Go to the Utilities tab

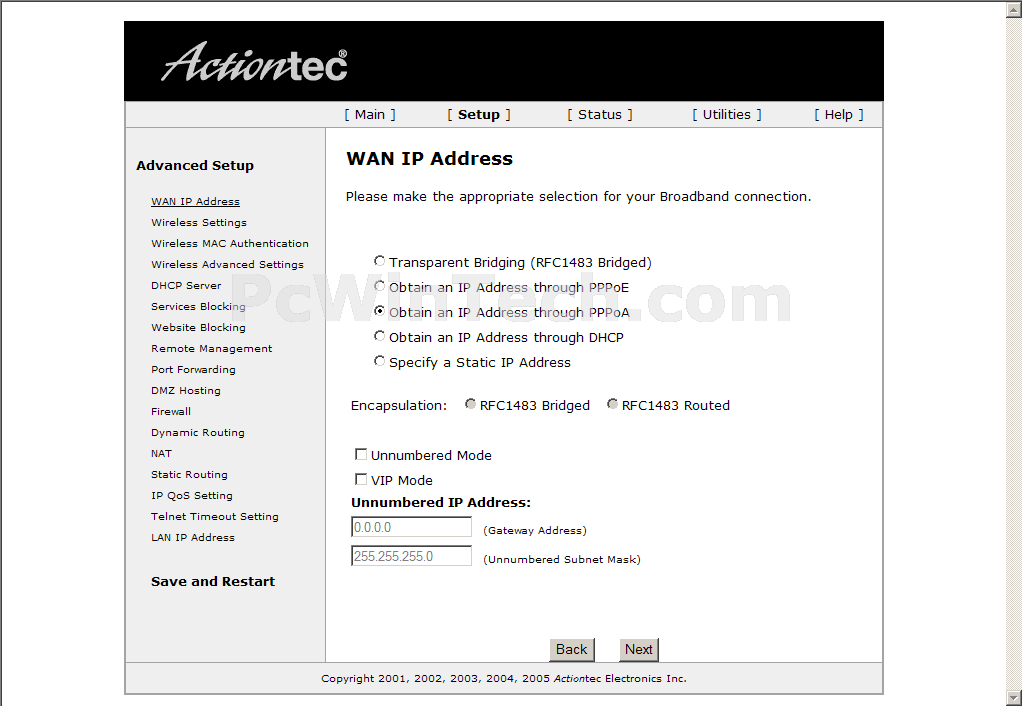point(726,115)
